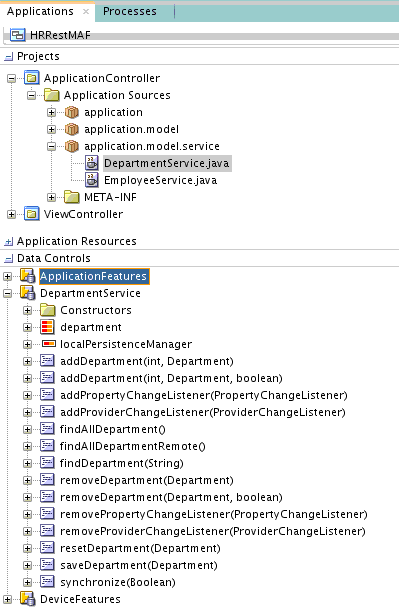Click the ViewController project icon

click(32, 214)
